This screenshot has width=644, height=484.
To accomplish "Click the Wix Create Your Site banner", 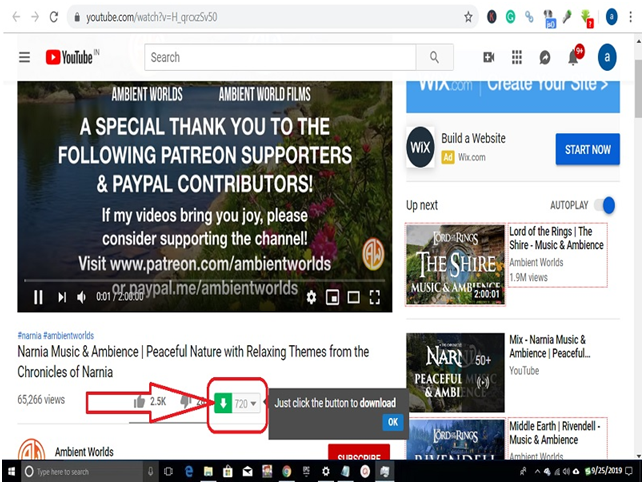I will click(513, 97).
